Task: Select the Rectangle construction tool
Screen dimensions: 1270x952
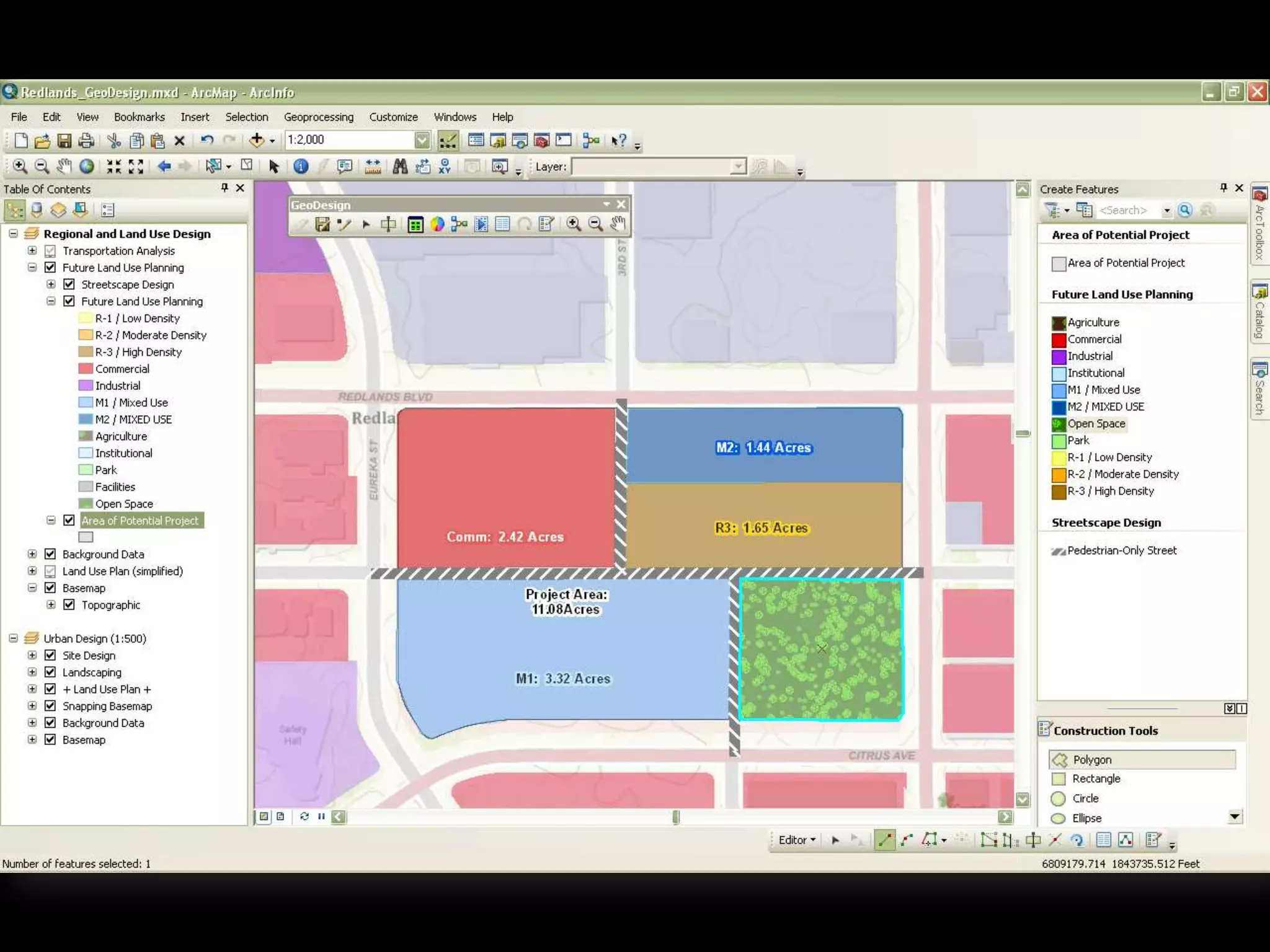Action: tap(1096, 778)
